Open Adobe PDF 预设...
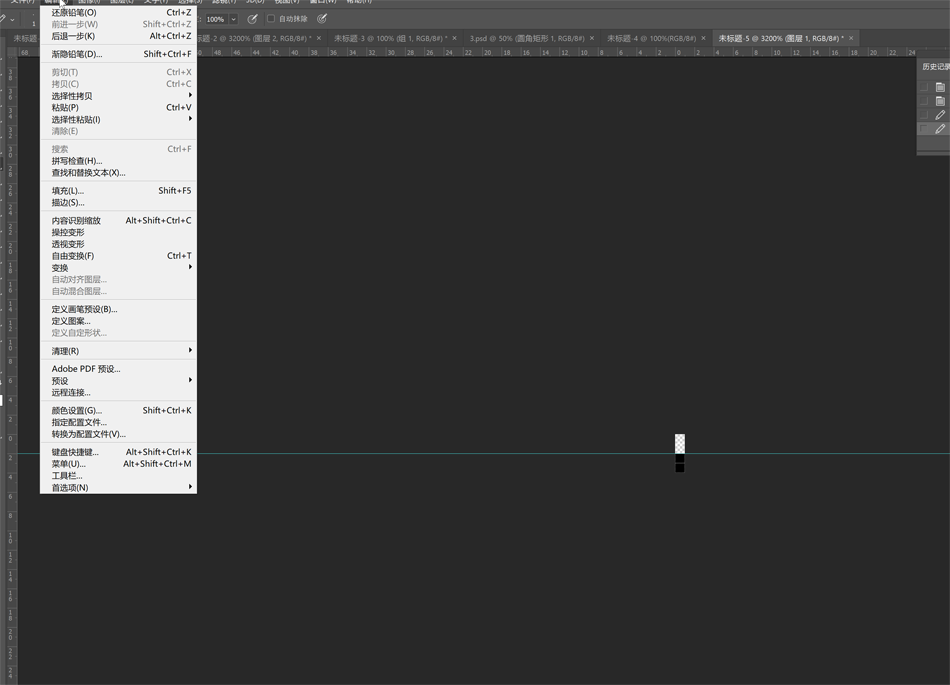The image size is (950, 685). coord(118,368)
